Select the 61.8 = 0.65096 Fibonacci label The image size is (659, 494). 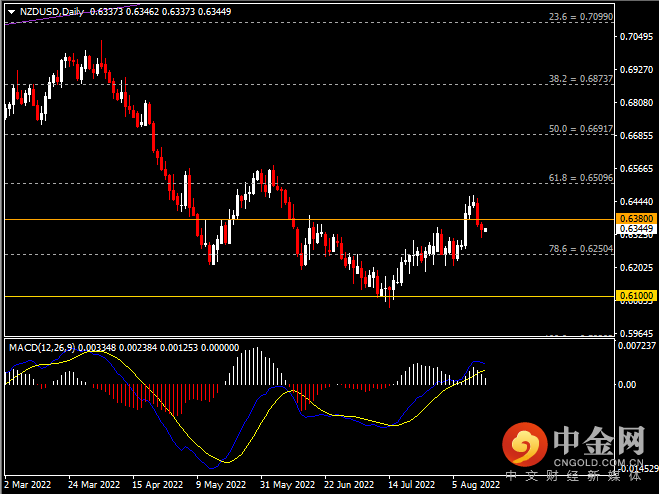581,178
